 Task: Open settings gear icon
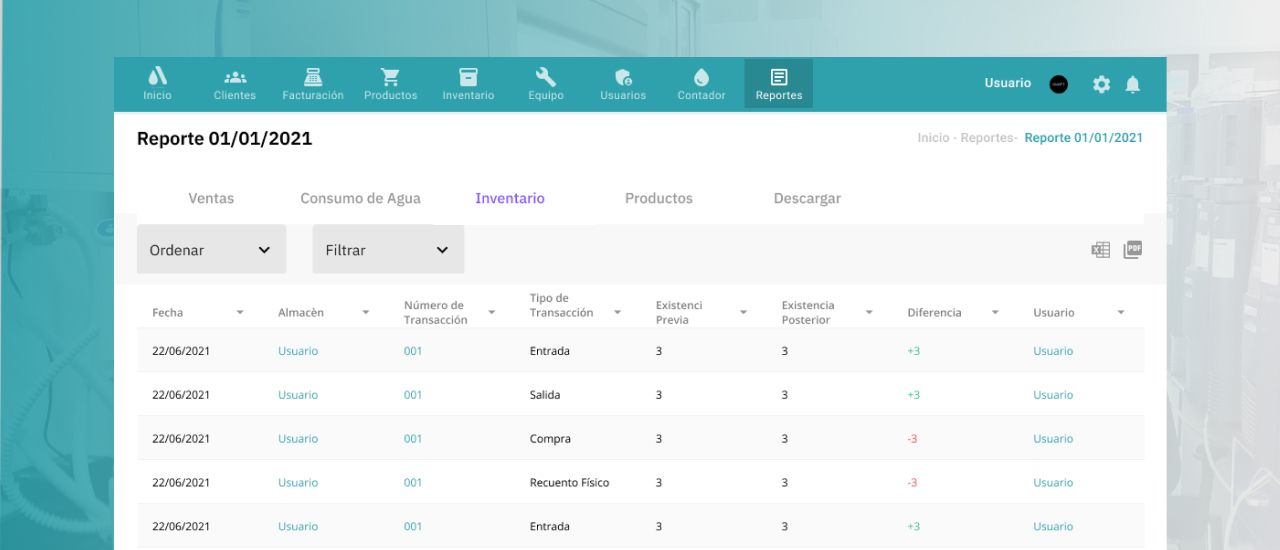1101,85
